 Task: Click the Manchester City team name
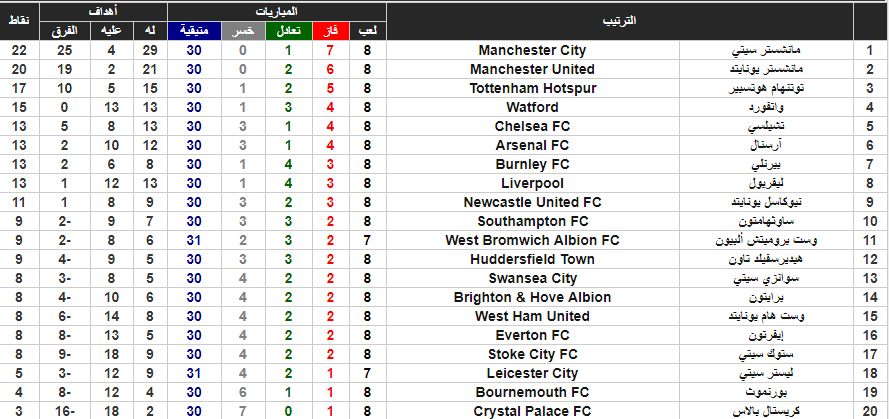tap(532, 50)
